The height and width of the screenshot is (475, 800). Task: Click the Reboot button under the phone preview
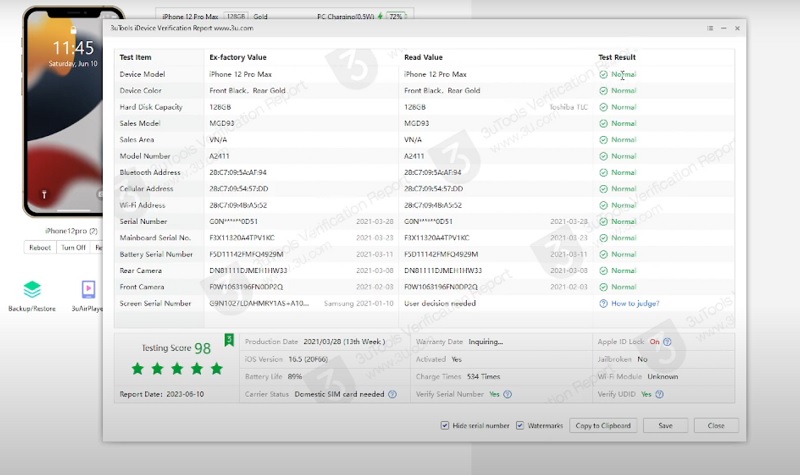pyautogui.click(x=40, y=247)
